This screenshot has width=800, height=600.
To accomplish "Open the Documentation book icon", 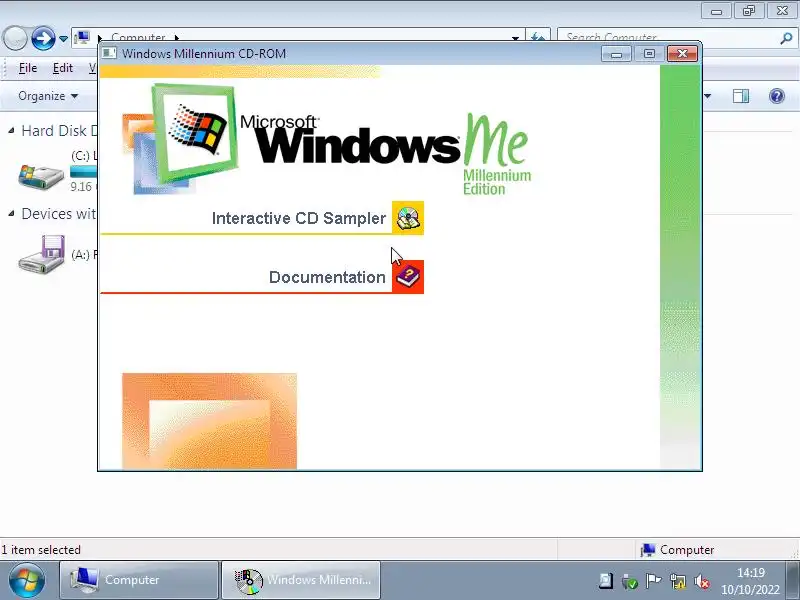I will (x=408, y=277).
